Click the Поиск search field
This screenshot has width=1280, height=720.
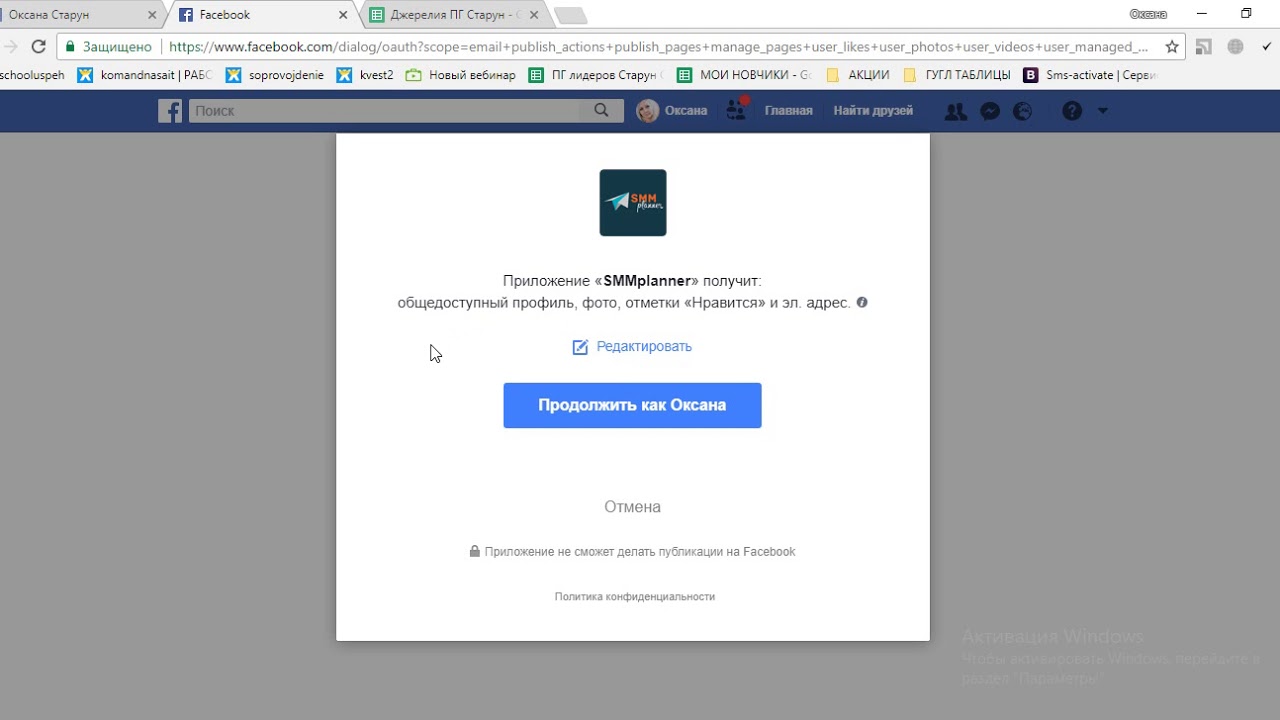click(385, 111)
